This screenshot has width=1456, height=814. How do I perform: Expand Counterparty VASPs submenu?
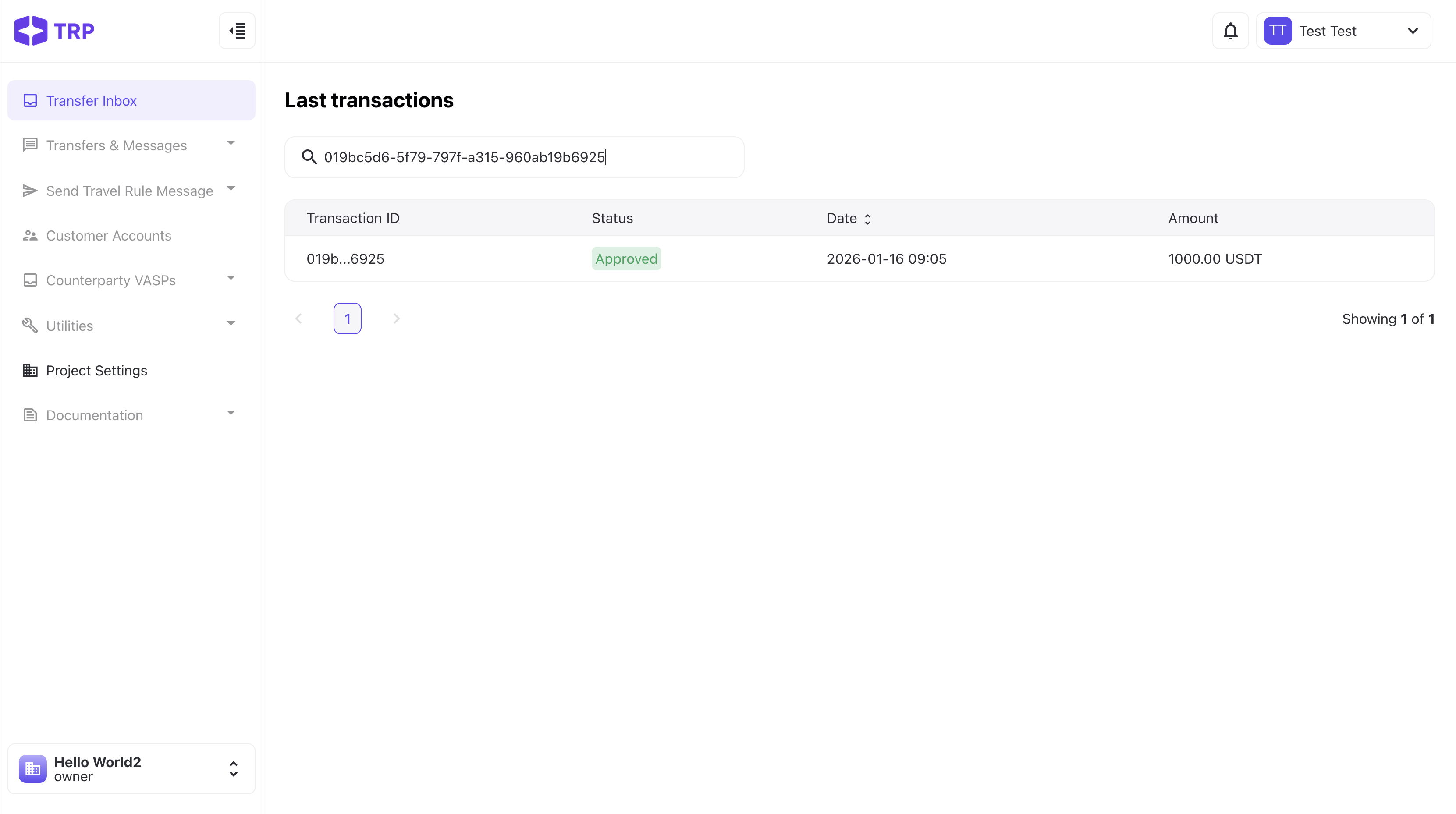click(x=231, y=279)
